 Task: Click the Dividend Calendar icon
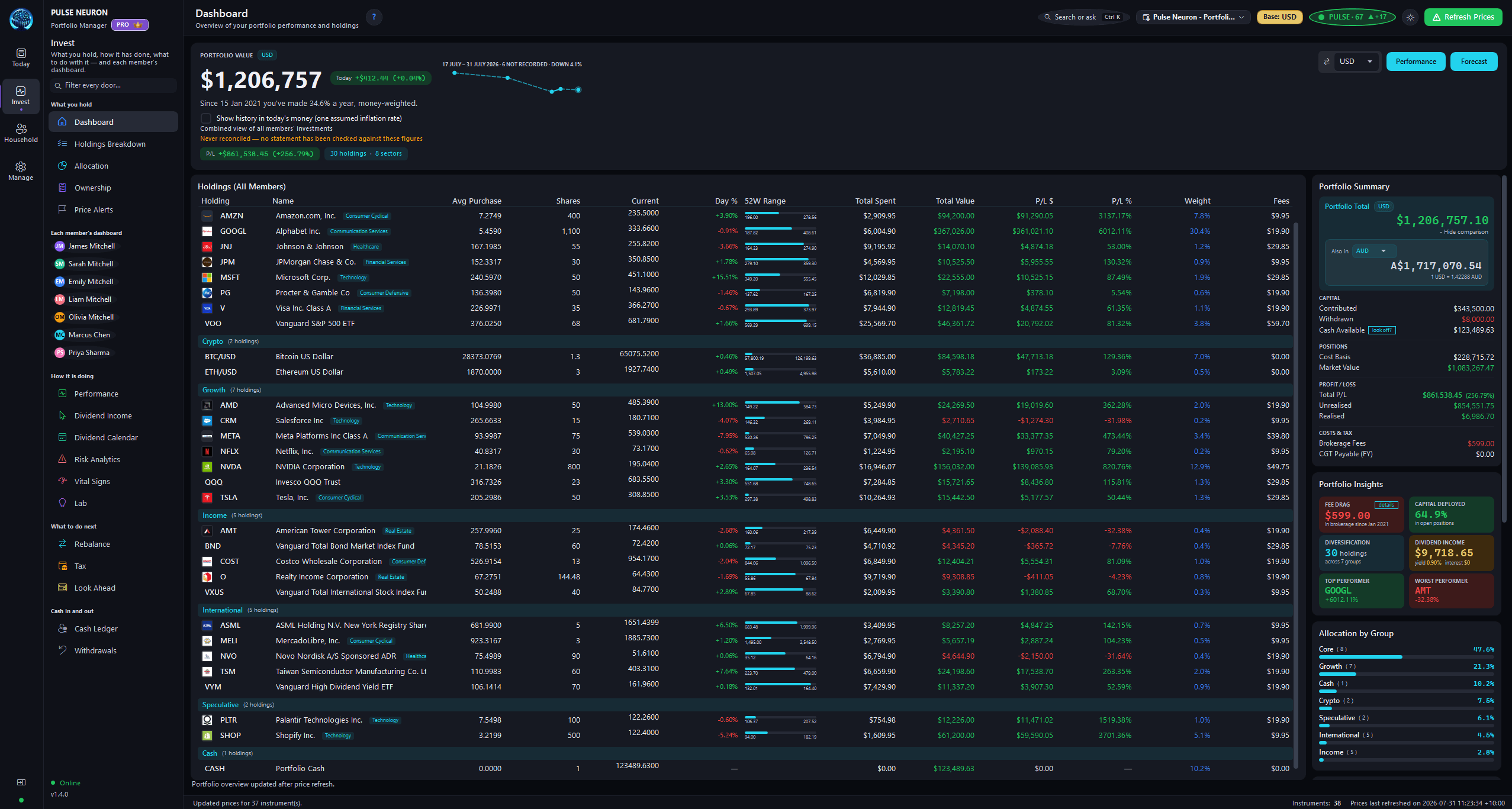tap(62, 437)
